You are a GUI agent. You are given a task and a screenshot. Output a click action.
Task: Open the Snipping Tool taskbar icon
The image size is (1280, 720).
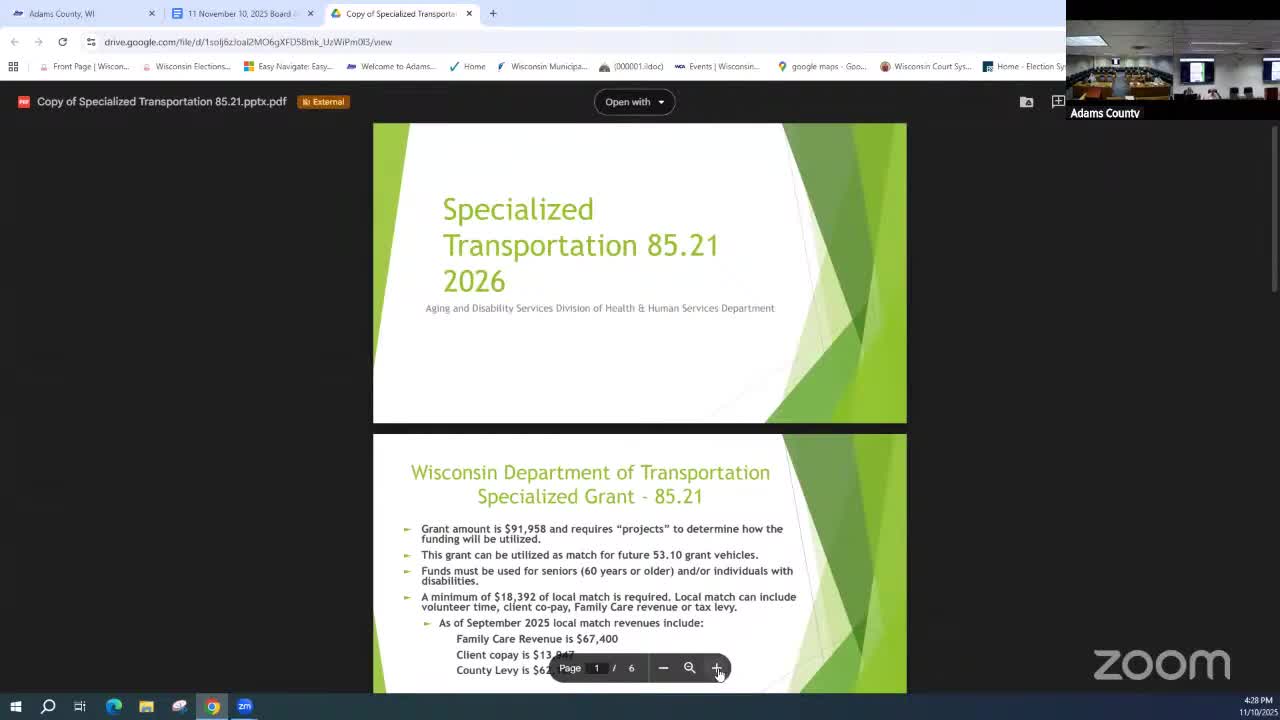click(179, 706)
